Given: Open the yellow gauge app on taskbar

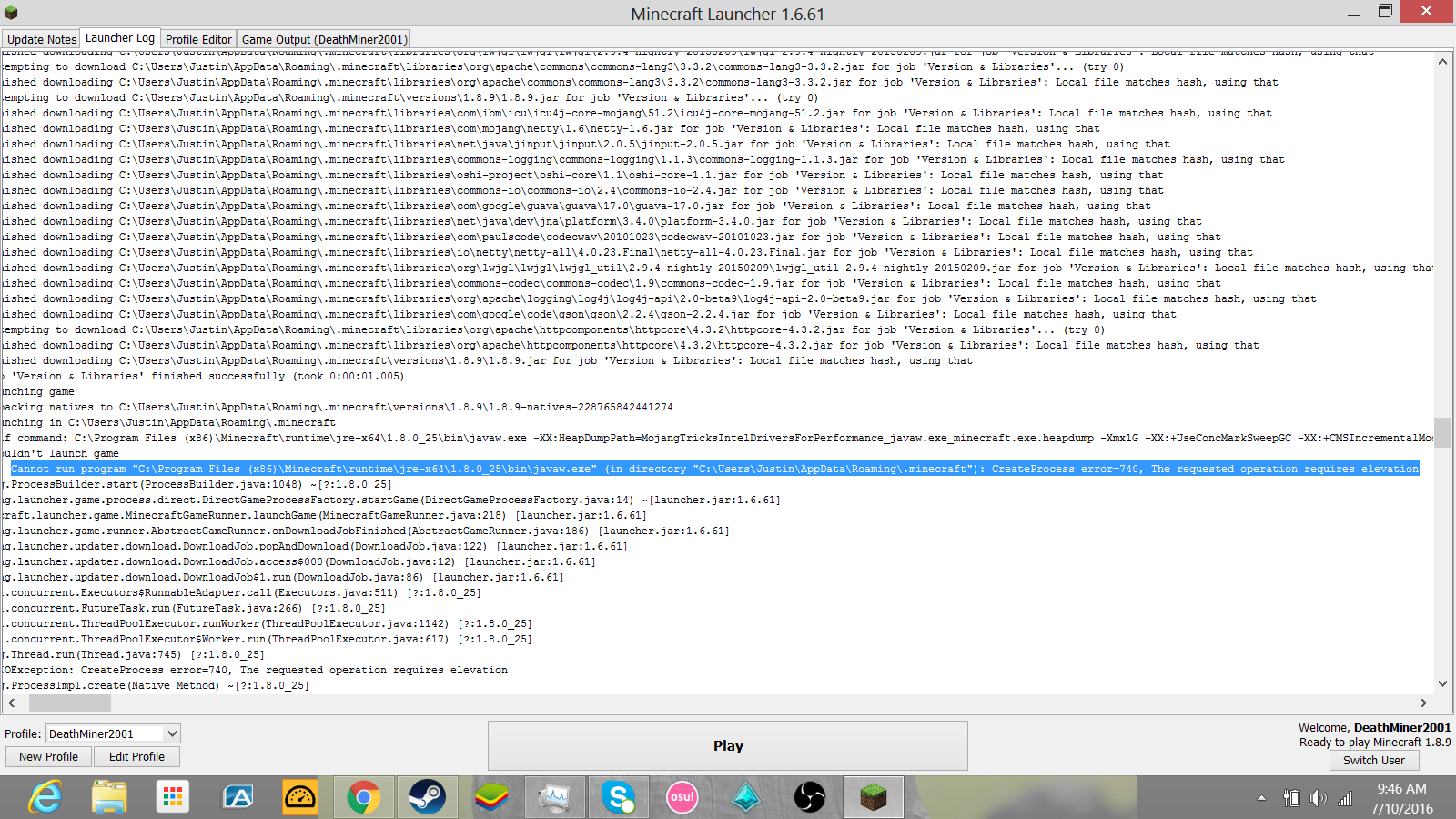Looking at the screenshot, I should tap(299, 797).
